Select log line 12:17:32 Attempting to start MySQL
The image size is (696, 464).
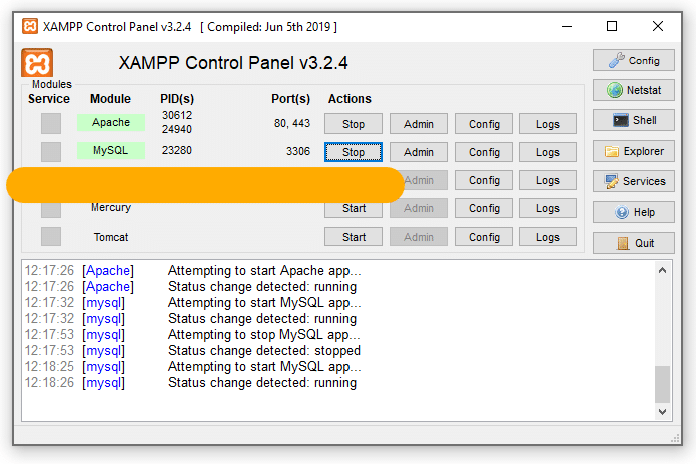(193, 302)
